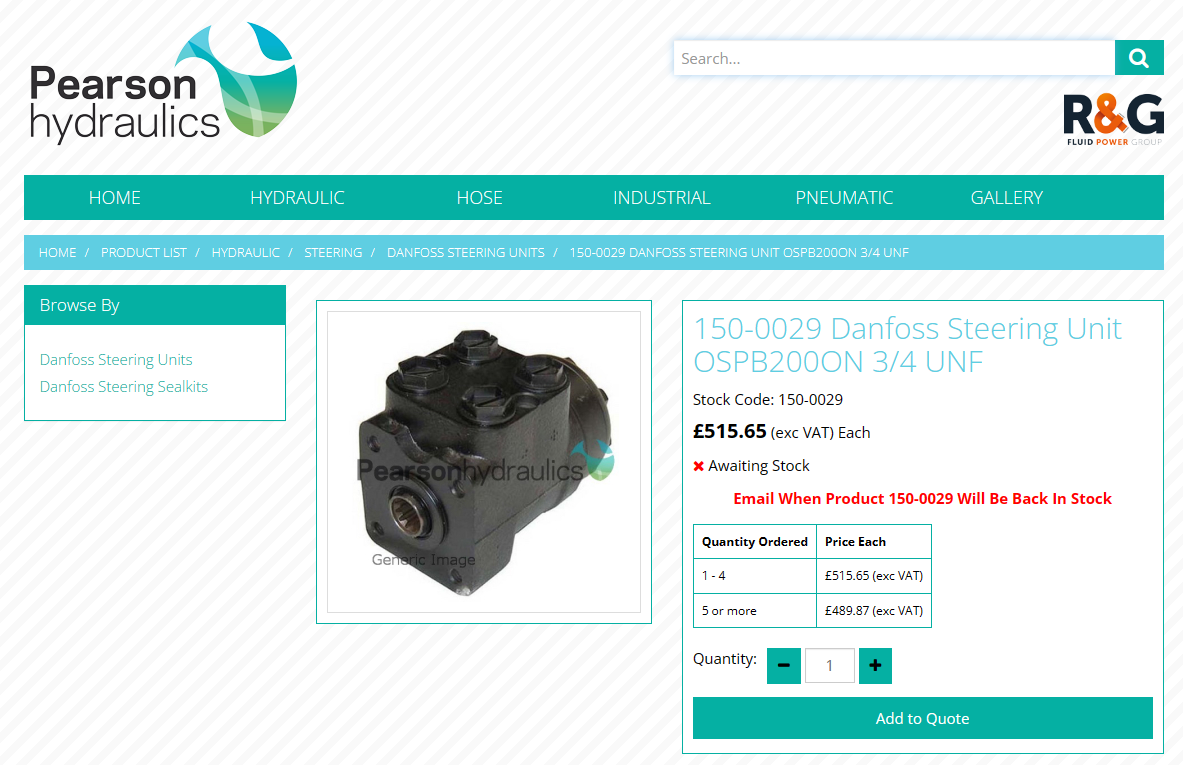Open the INDUSTRIAL menu

[x=662, y=198]
